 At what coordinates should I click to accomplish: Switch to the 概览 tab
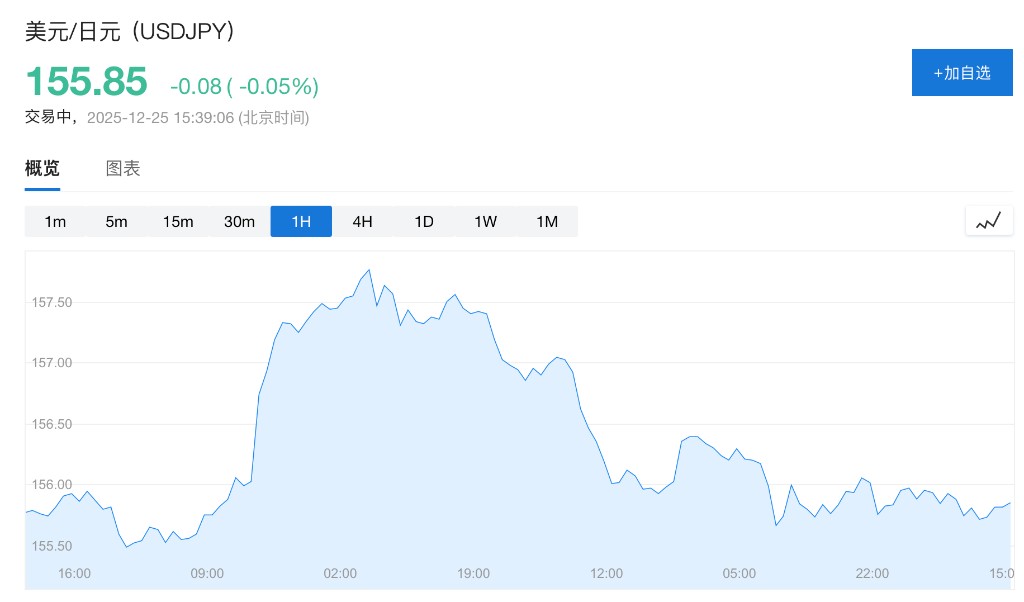[x=42, y=169]
